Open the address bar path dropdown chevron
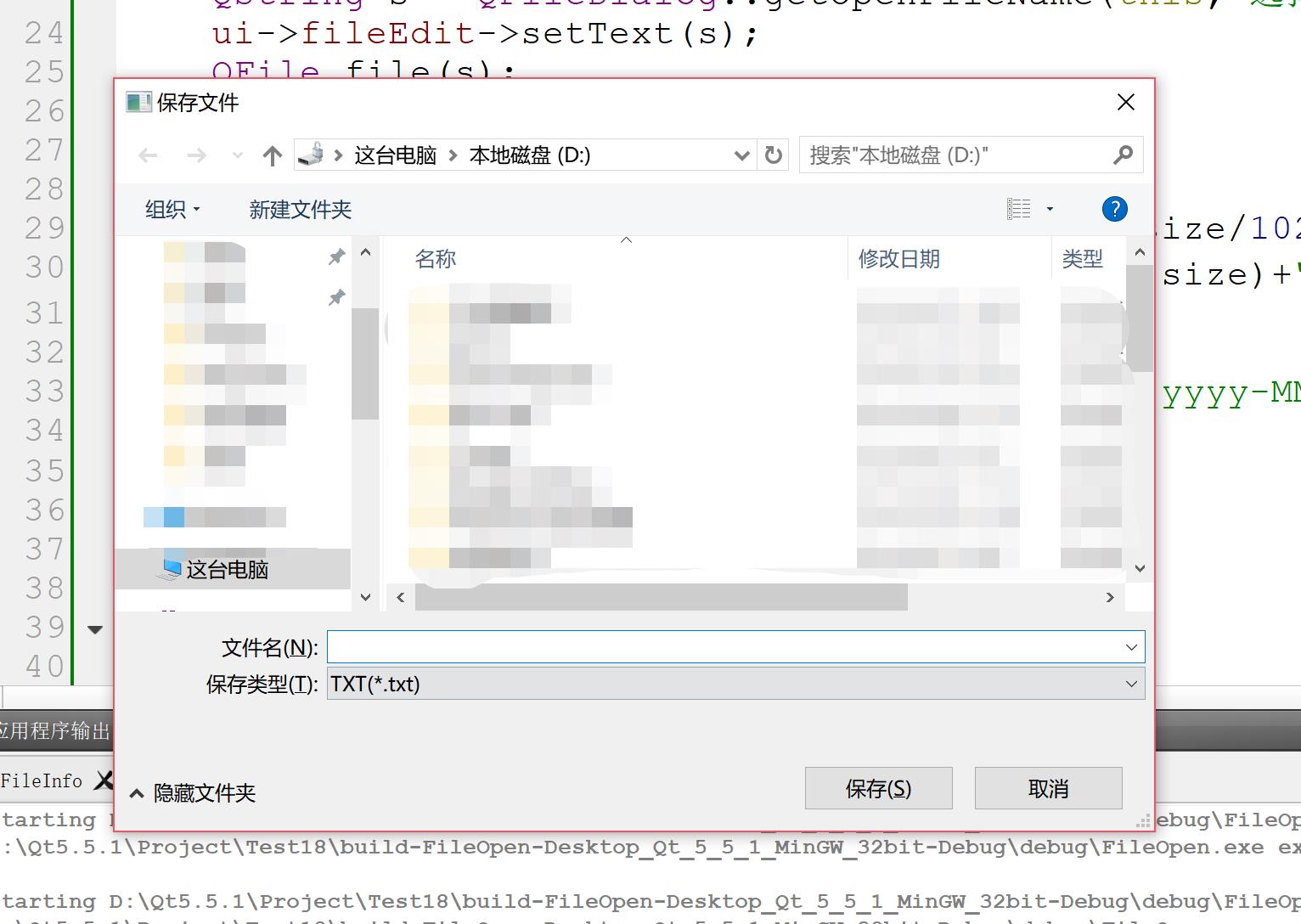The height and width of the screenshot is (924, 1301). point(741,155)
